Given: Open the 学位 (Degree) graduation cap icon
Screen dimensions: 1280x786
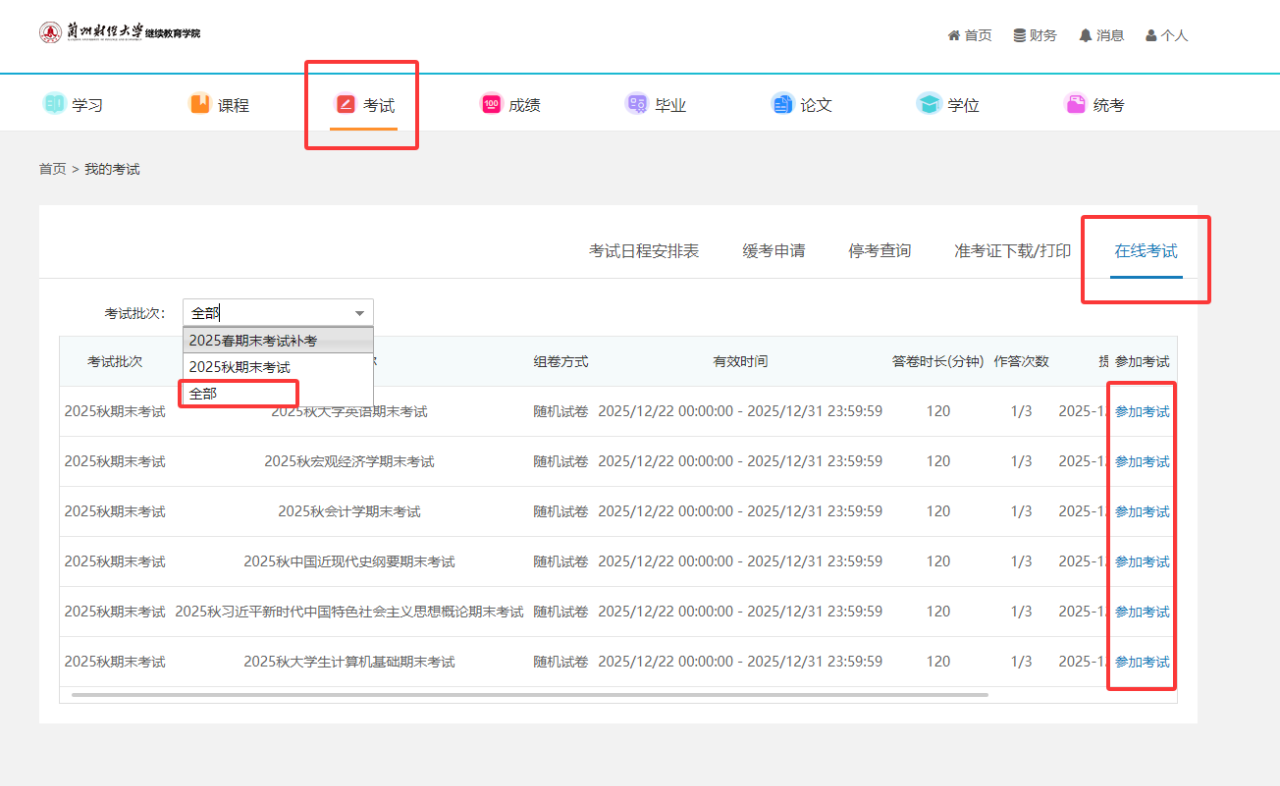Looking at the screenshot, I should click(929, 104).
